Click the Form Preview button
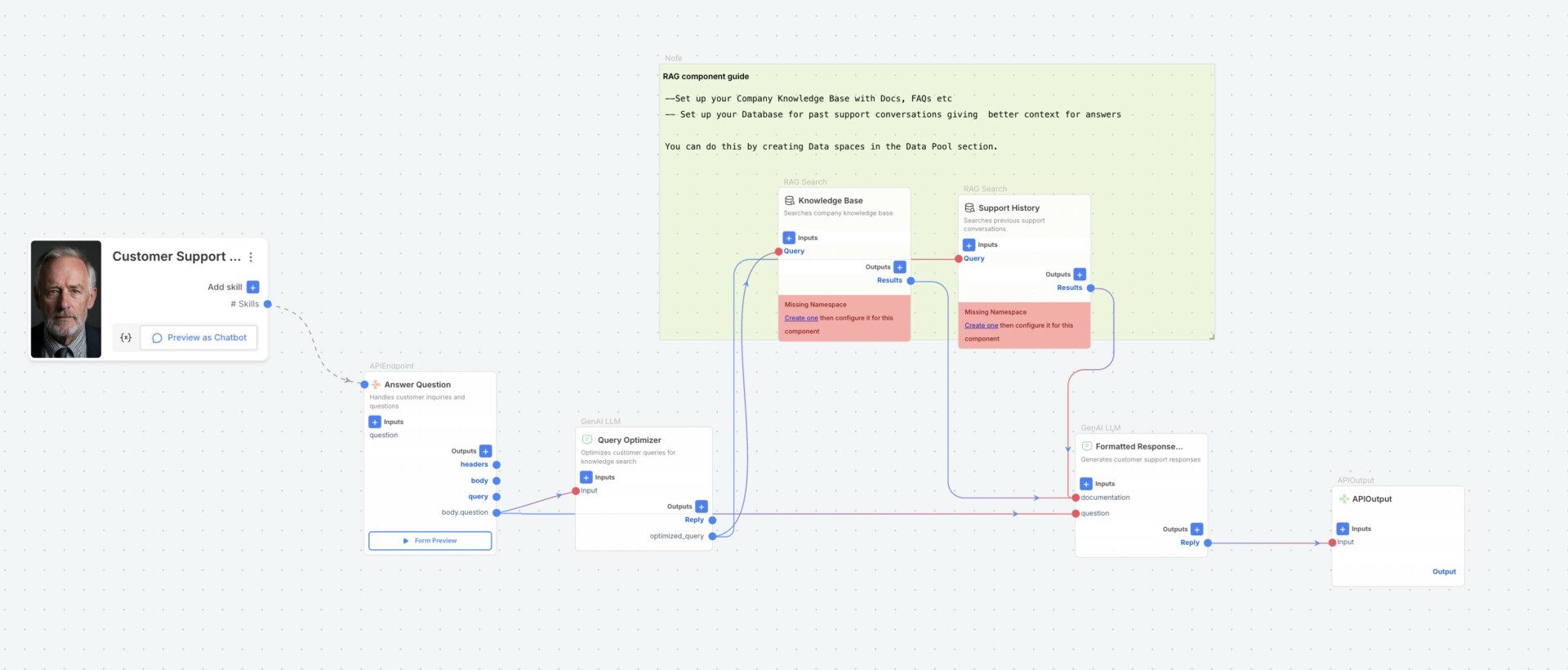 [x=430, y=541]
